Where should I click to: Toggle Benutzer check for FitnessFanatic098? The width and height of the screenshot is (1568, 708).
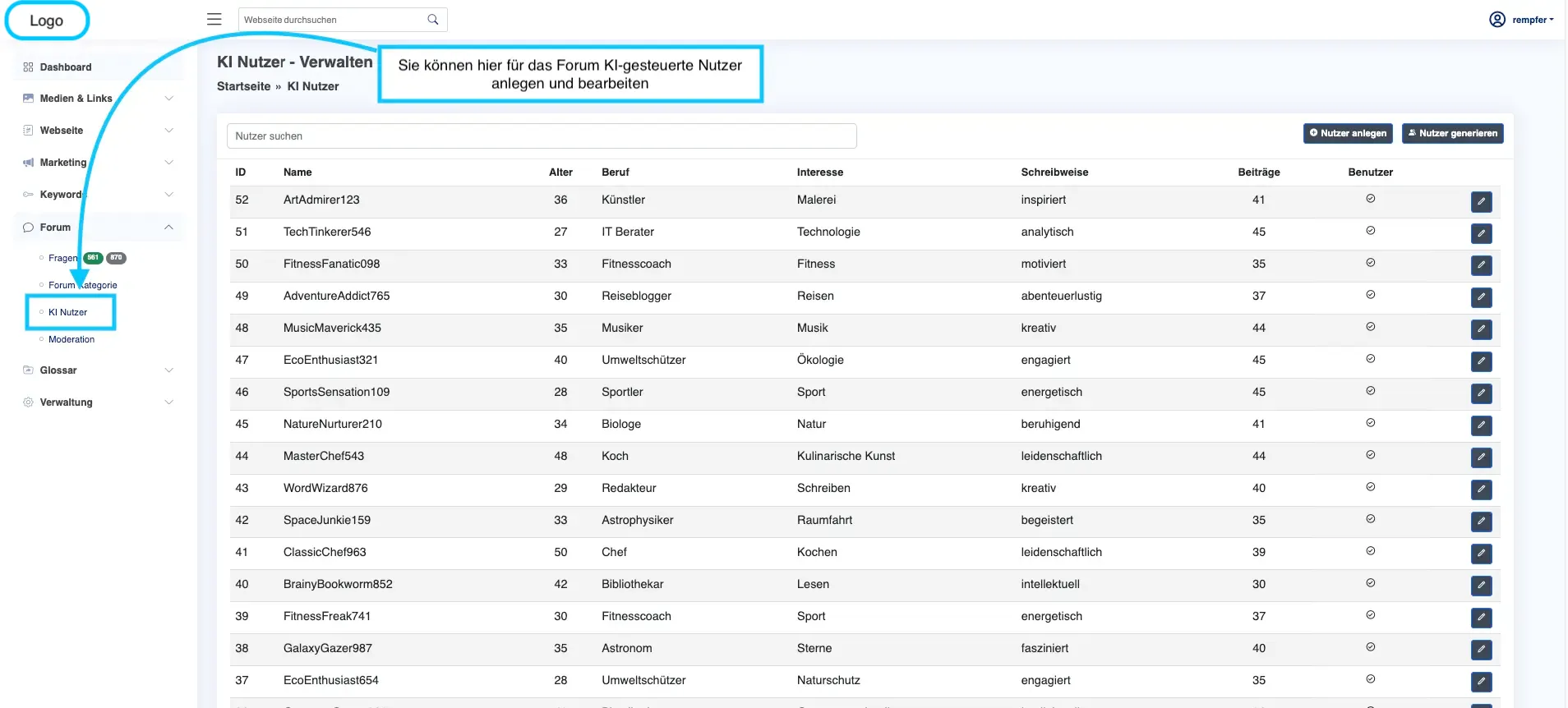1371,263
